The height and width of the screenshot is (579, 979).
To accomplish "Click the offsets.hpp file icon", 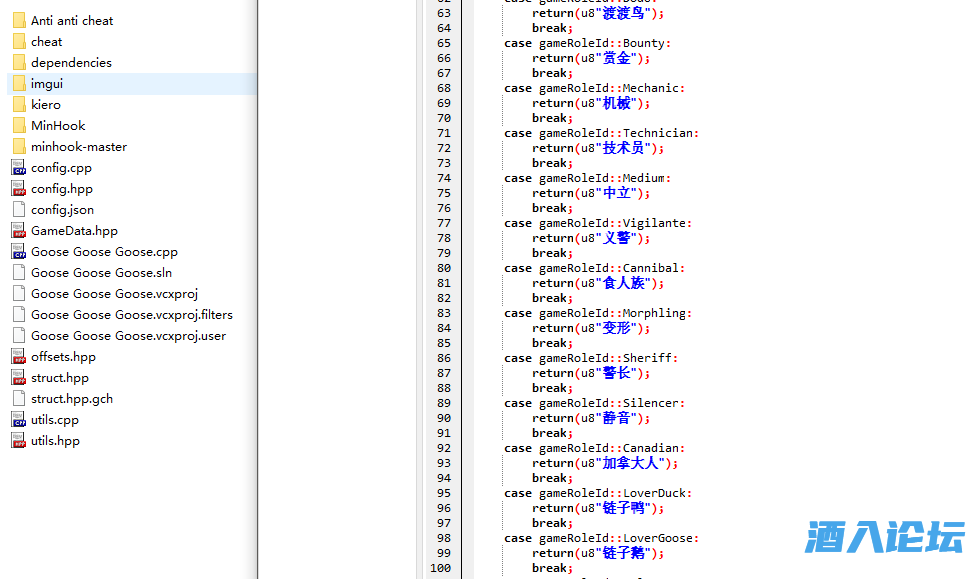I will (x=19, y=357).
